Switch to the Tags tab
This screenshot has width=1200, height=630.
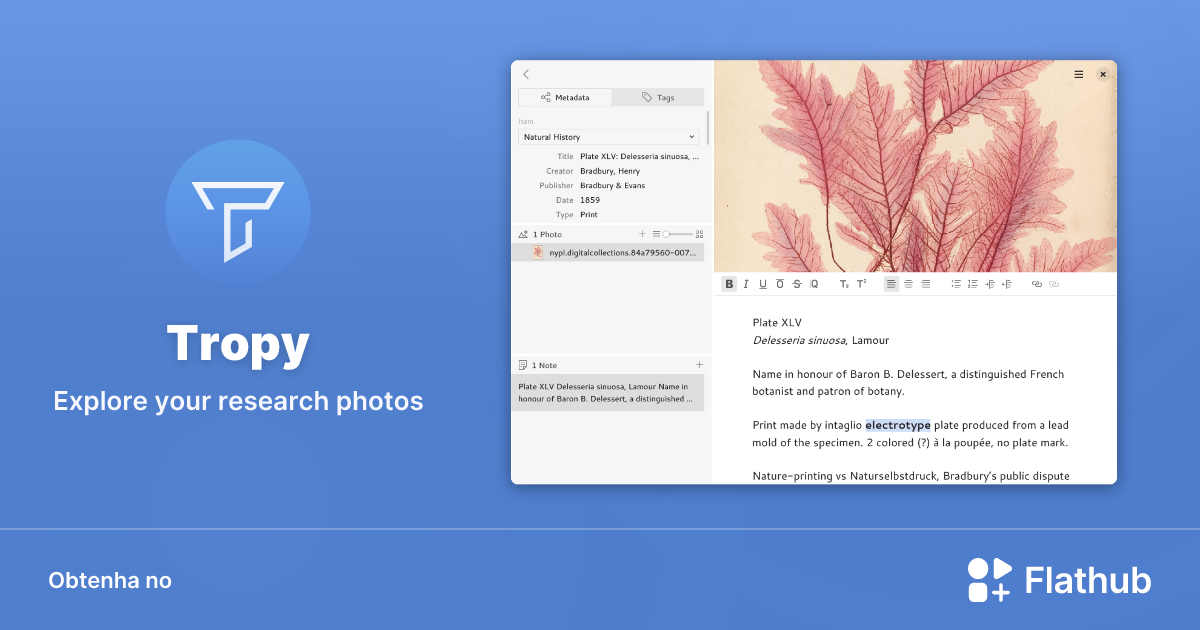pyautogui.click(x=658, y=97)
